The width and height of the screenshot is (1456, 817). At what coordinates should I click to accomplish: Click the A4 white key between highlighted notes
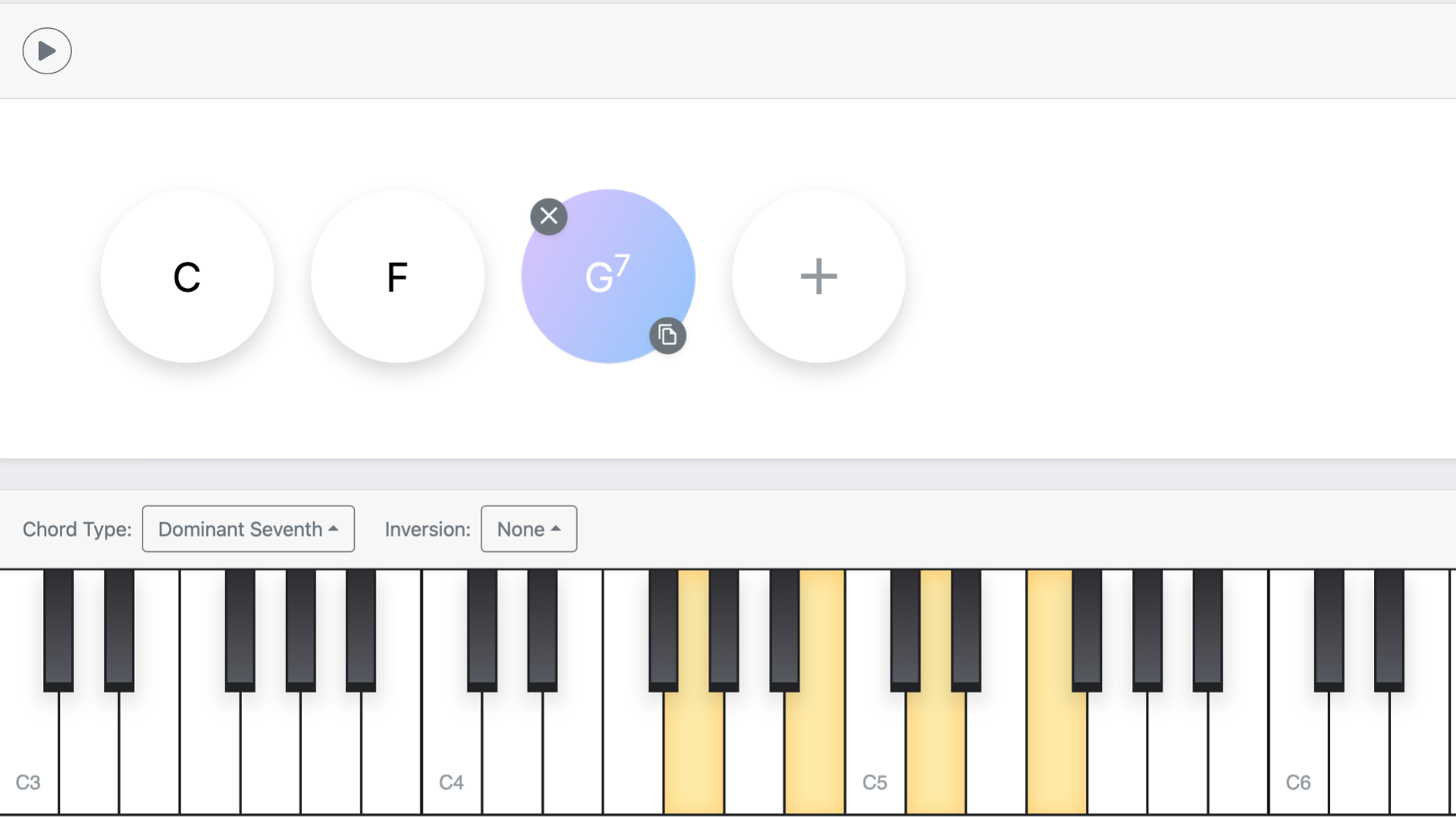pos(755,750)
